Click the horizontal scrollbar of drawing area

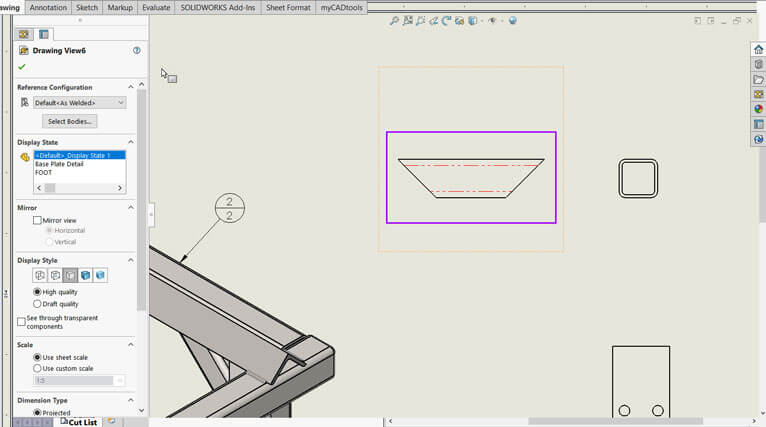(616, 421)
